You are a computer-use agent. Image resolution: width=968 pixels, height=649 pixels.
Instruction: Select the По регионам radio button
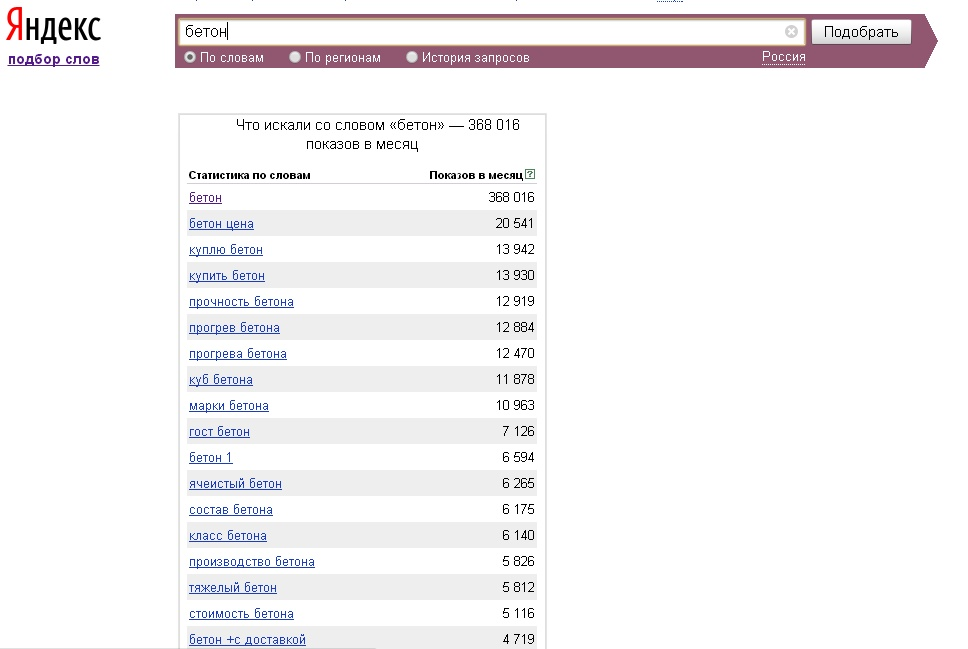click(295, 57)
